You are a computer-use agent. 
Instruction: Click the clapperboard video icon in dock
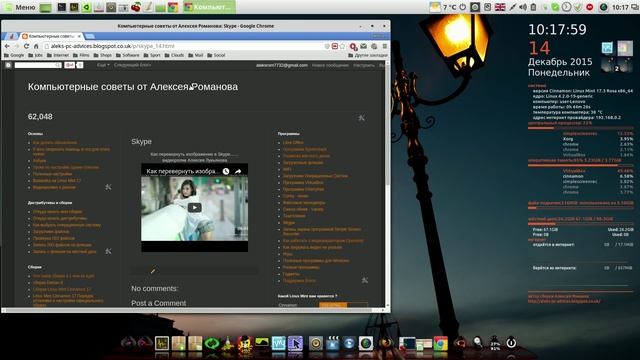tap(333, 344)
